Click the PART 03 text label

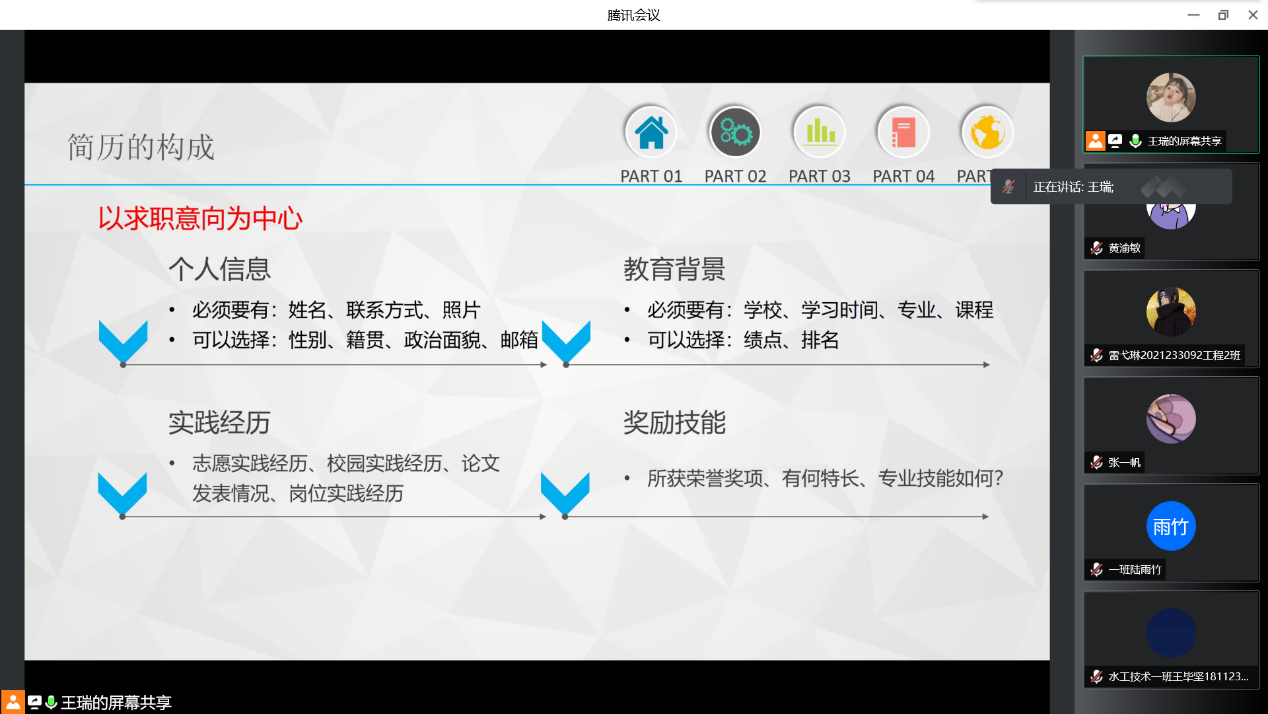819,176
